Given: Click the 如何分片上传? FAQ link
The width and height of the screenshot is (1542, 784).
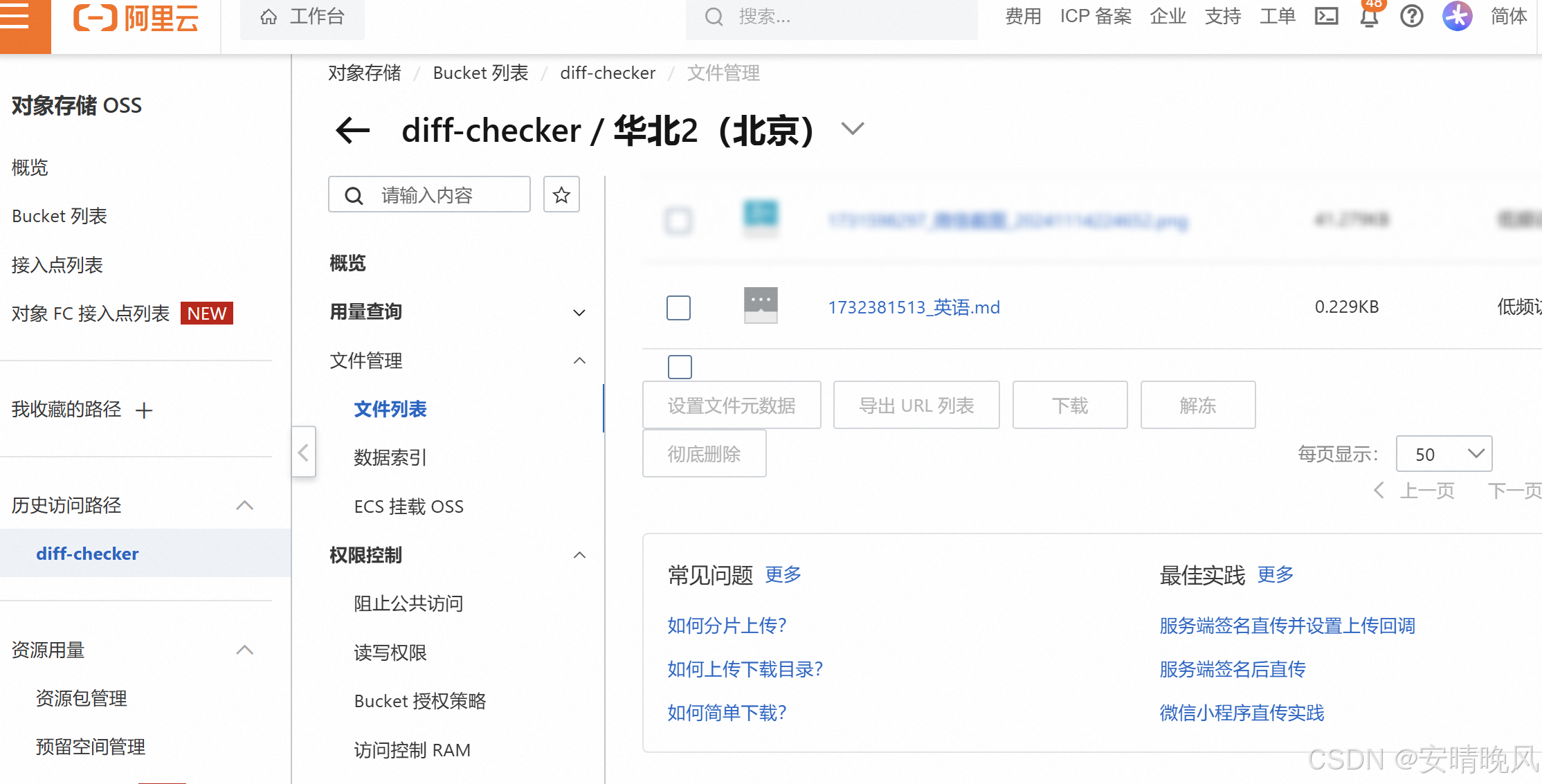Looking at the screenshot, I should pos(727,626).
